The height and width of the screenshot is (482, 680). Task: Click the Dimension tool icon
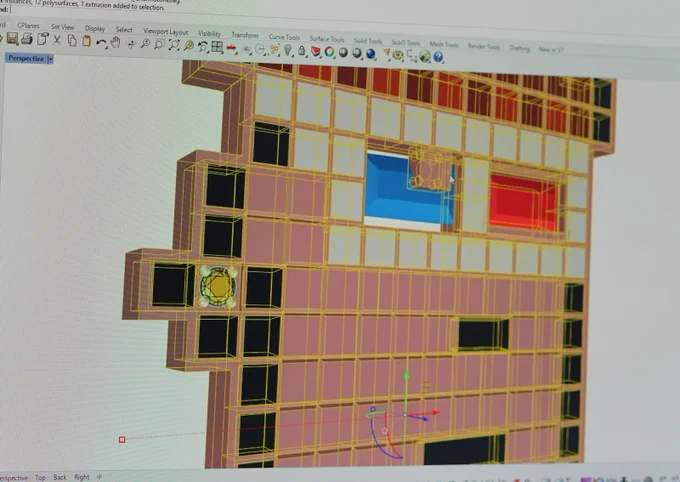point(412,56)
